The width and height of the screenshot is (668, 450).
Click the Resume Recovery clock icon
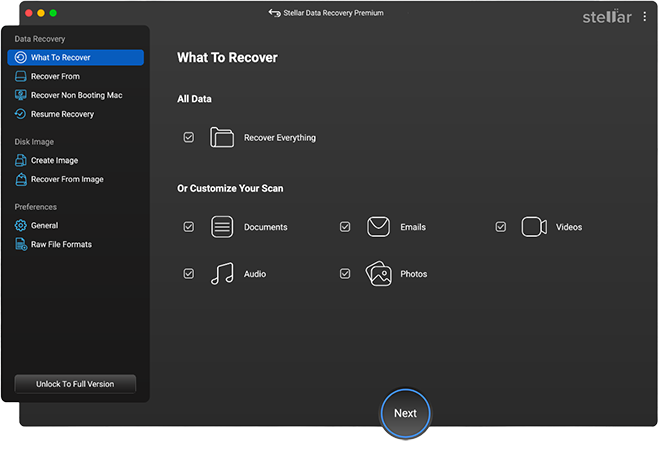tap(20, 114)
